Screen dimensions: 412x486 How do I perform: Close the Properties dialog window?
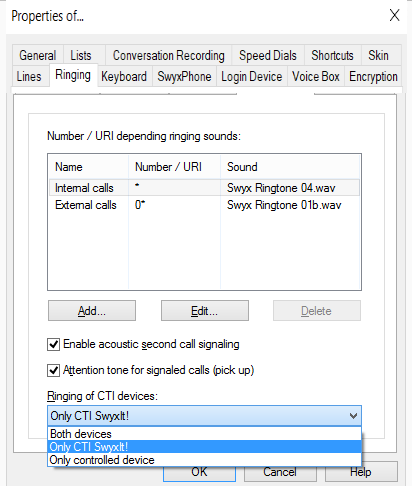pyautogui.click(x=394, y=15)
